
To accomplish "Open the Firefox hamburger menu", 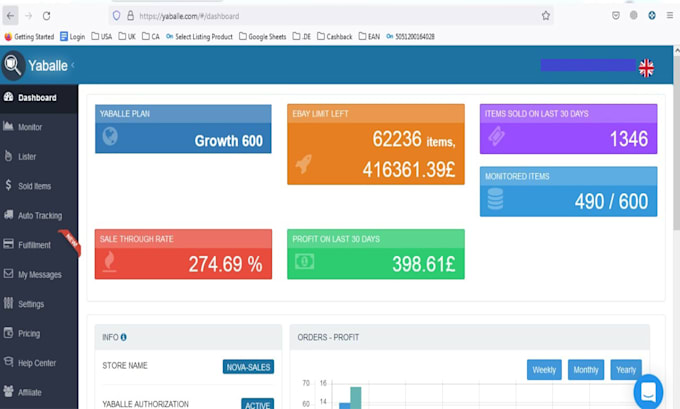I will tap(670, 15).
